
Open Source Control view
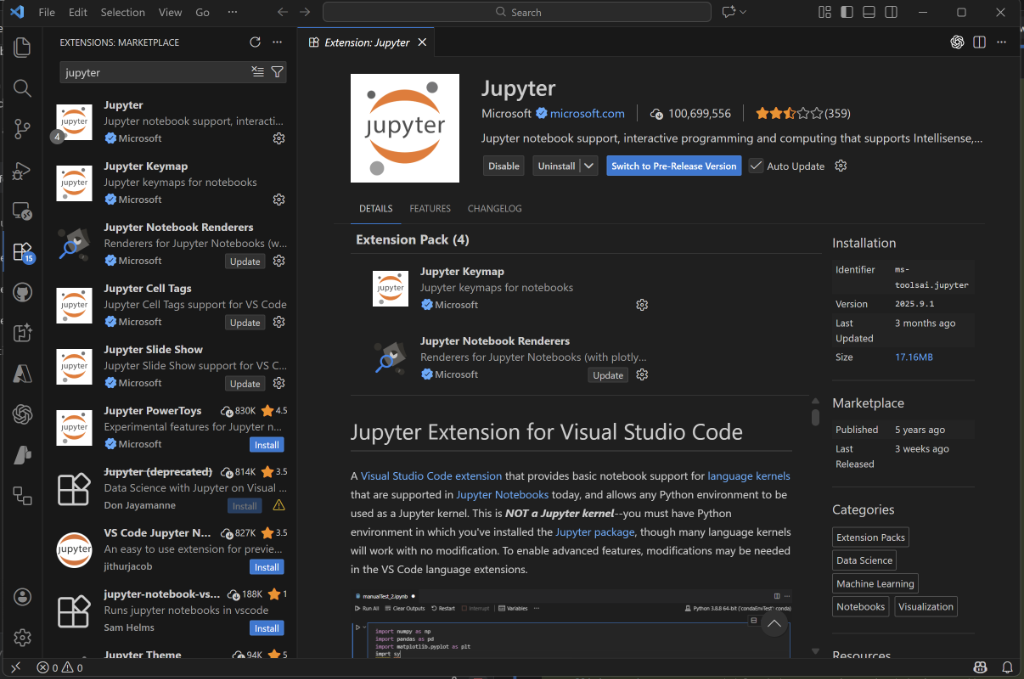(x=22, y=129)
